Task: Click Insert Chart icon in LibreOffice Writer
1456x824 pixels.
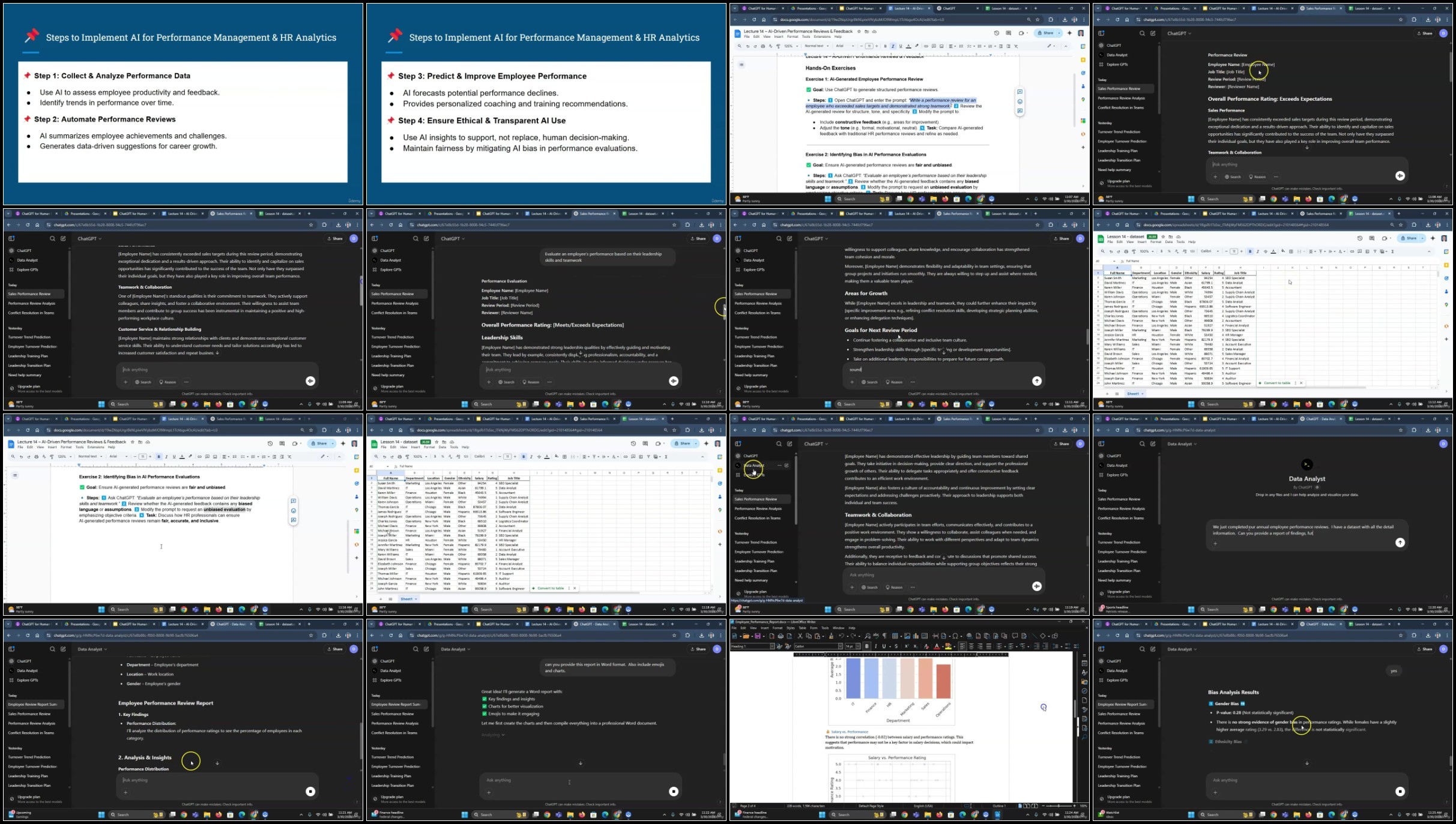Action: (x=916, y=636)
